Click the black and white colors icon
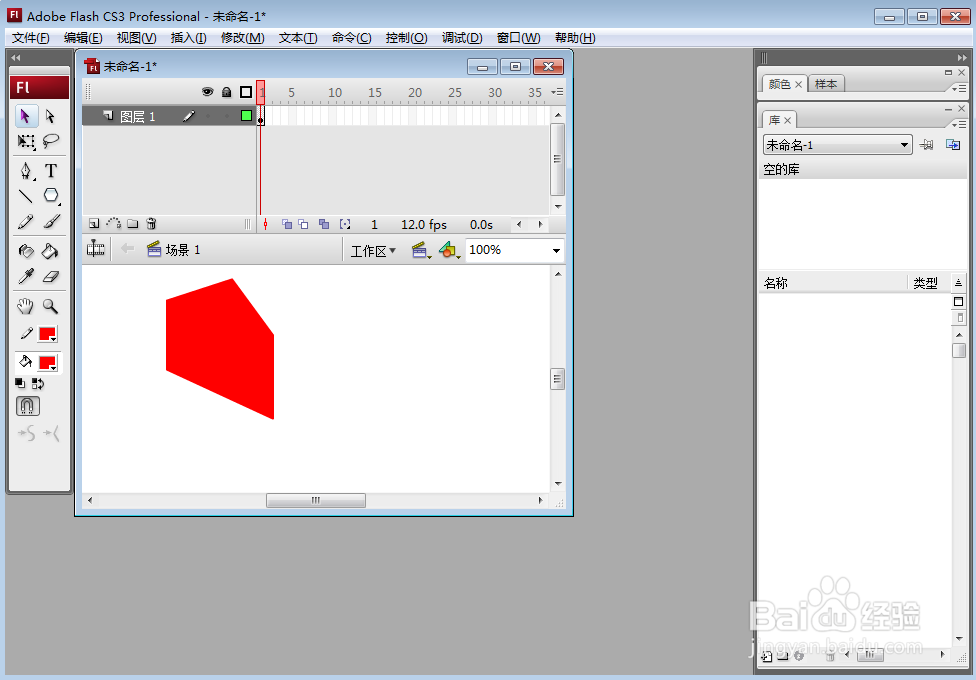The width and height of the screenshot is (976, 680). click(20, 384)
